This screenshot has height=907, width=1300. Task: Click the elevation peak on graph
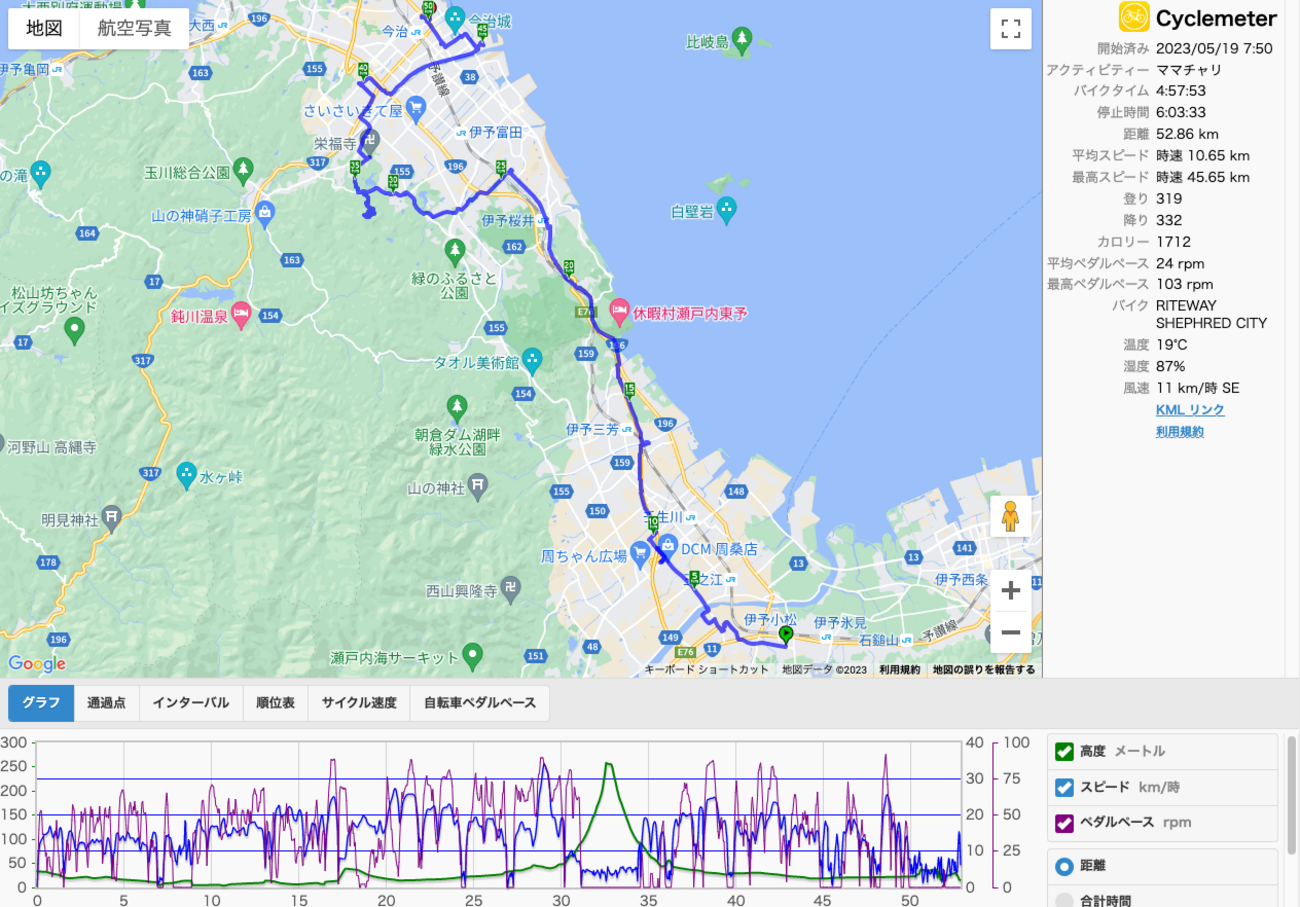[608, 765]
